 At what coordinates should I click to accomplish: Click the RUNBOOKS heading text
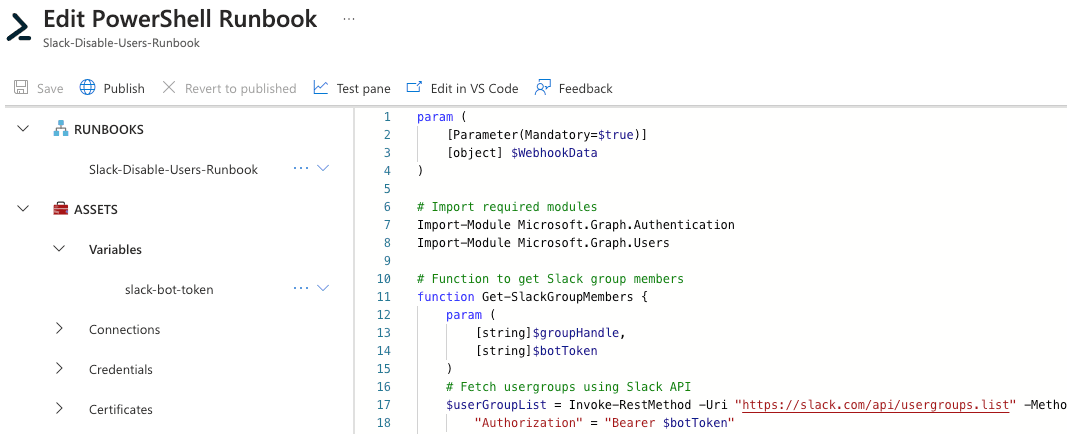pyautogui.click(x=109, y=129)
